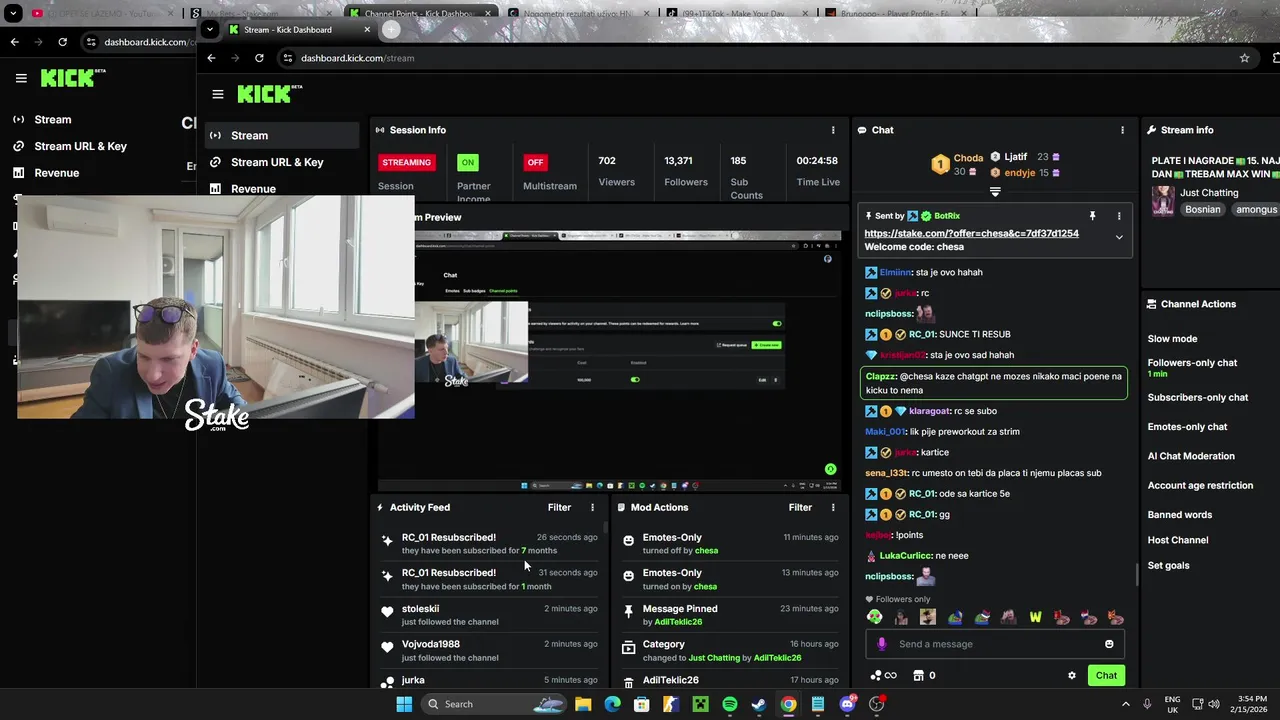Open Activity Feed three-dot options

[x=592, y=508]
